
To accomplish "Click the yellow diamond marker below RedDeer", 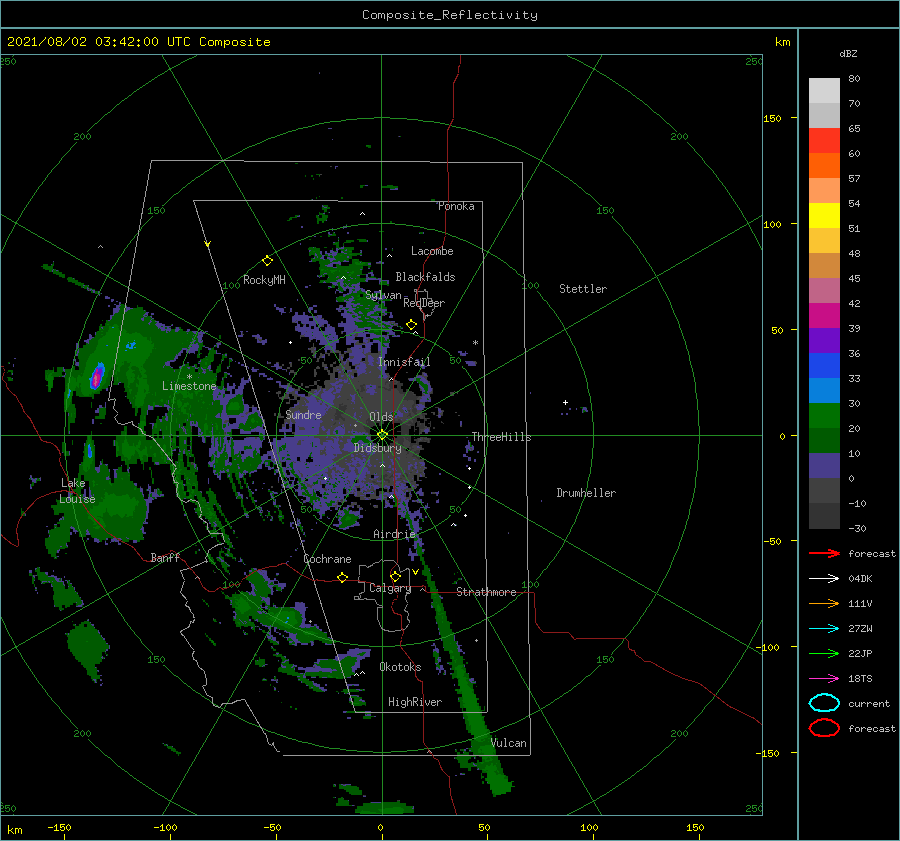I will (x=412, y=325).
